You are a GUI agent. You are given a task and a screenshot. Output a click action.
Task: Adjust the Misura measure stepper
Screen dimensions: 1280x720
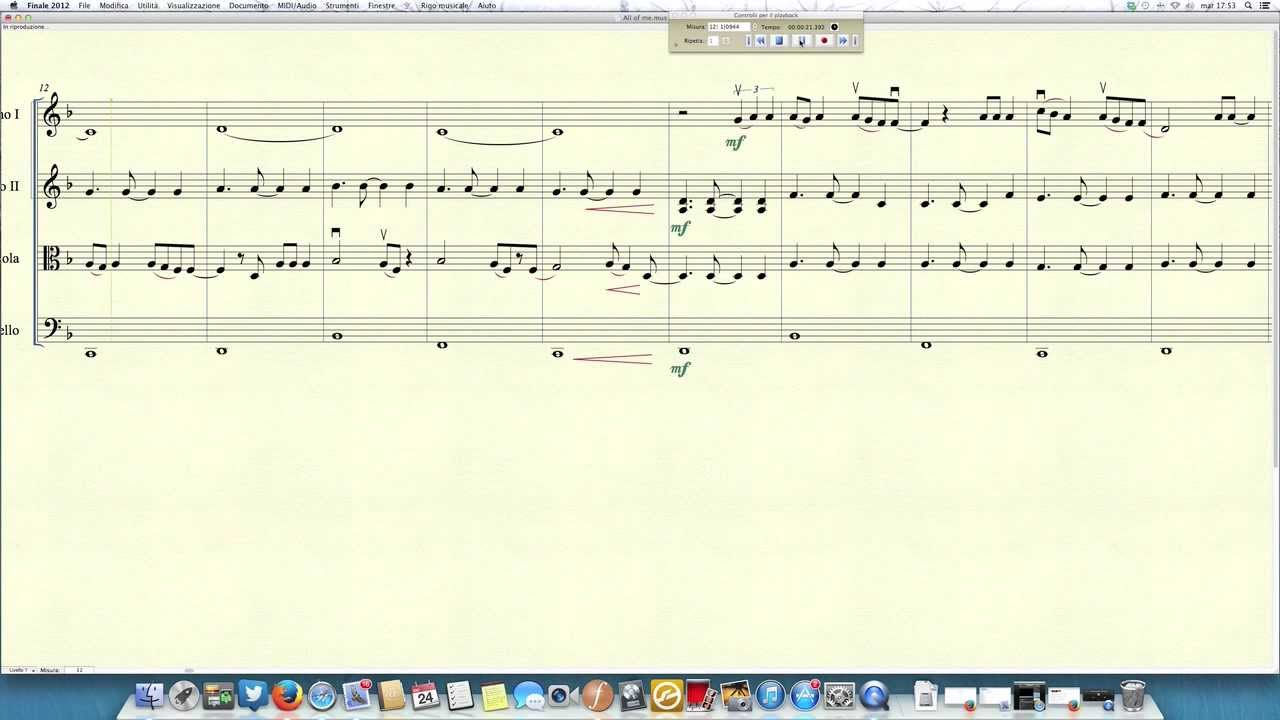click(x=755, y=27)
